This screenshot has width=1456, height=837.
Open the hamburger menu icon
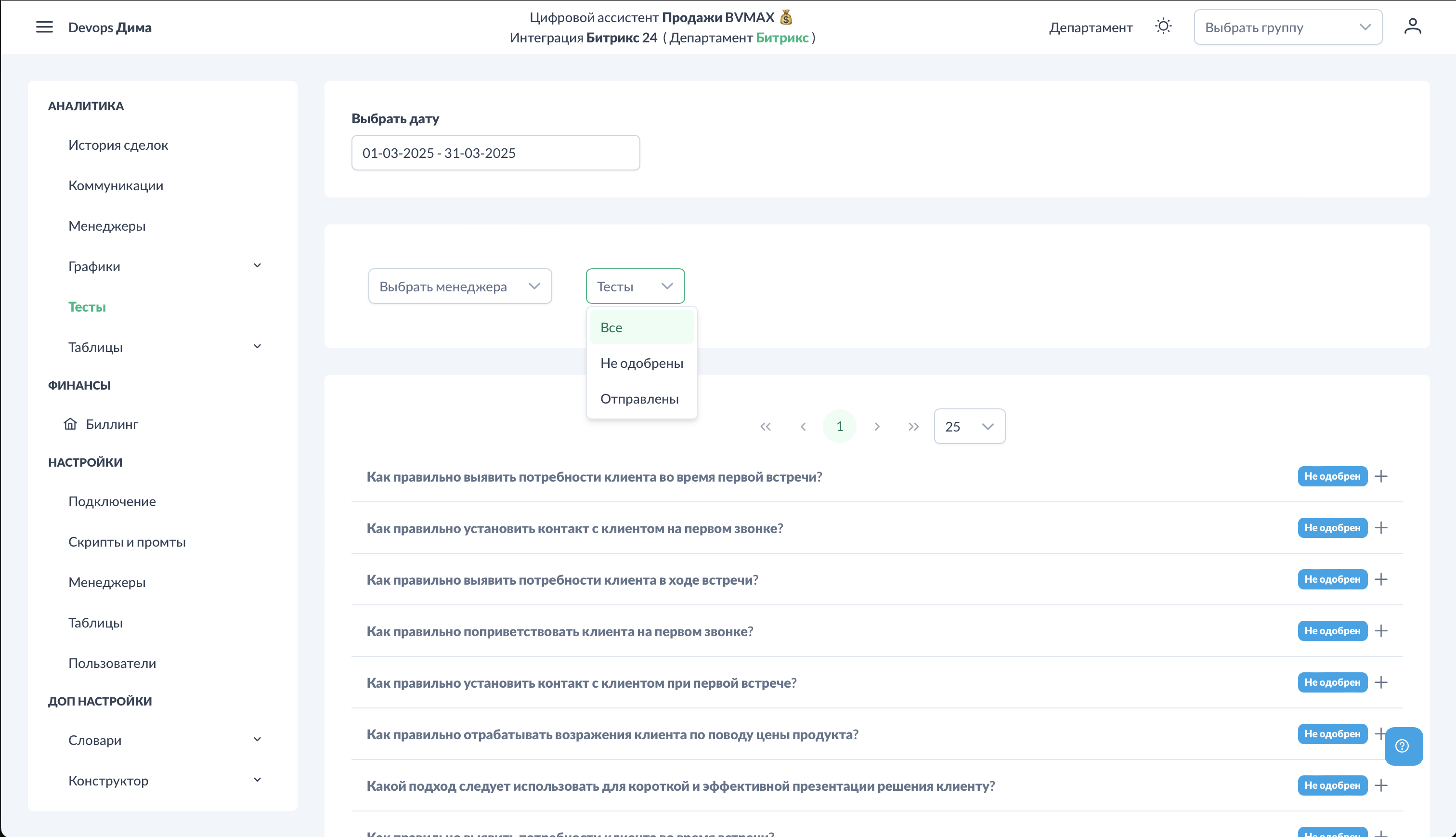tap(44, 27)
